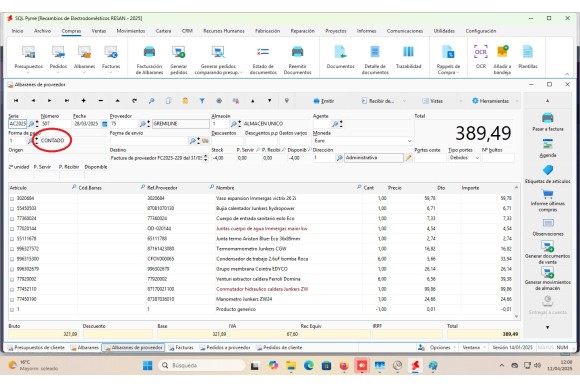The width and height of the screenshot is (580, 387).
Task: Tick the checkbox for article 3020684
Action: [12, 199]
